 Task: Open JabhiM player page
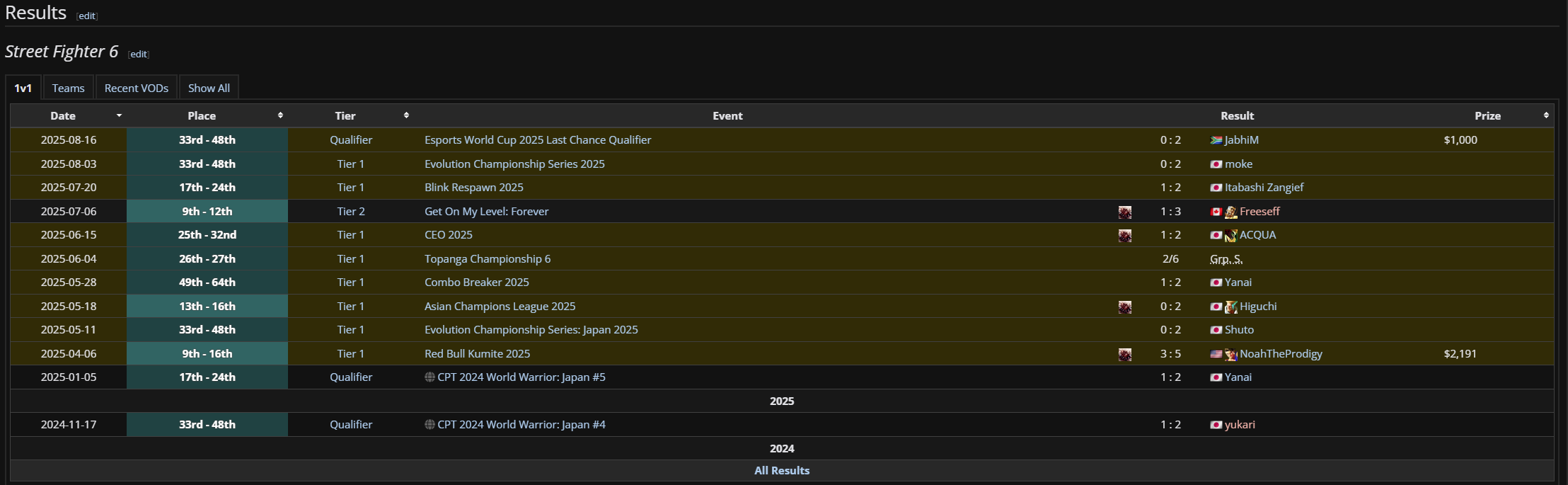point(1242,140)
